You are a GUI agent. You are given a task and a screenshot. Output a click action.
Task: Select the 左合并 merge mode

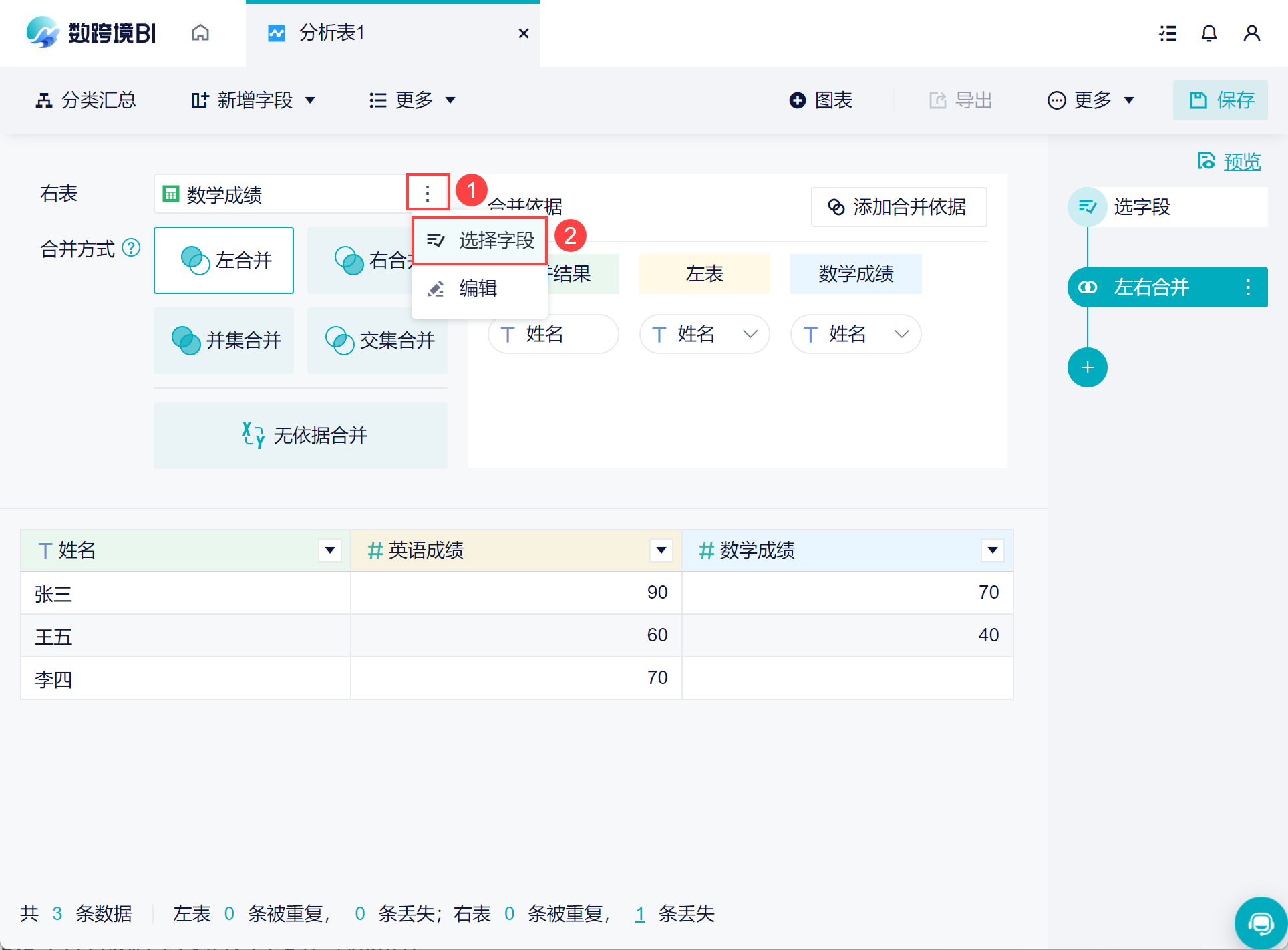[x=224, y=261]
